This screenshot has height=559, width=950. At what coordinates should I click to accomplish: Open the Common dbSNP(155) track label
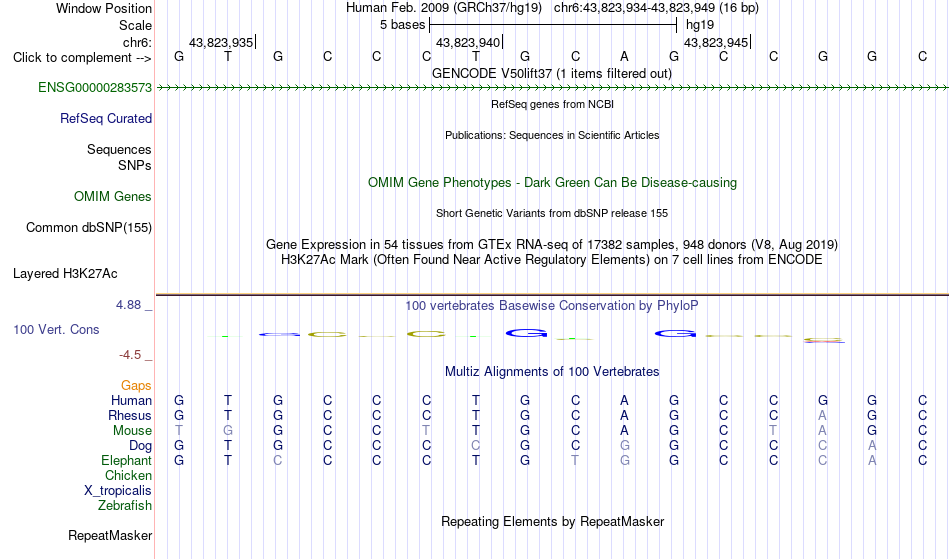click(x=89, y=227)
